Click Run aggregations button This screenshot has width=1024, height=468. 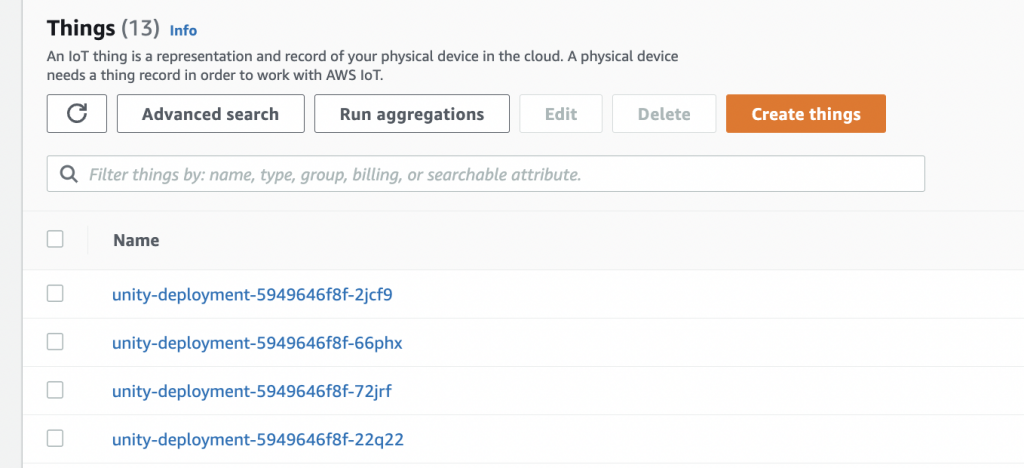(412, 114)
